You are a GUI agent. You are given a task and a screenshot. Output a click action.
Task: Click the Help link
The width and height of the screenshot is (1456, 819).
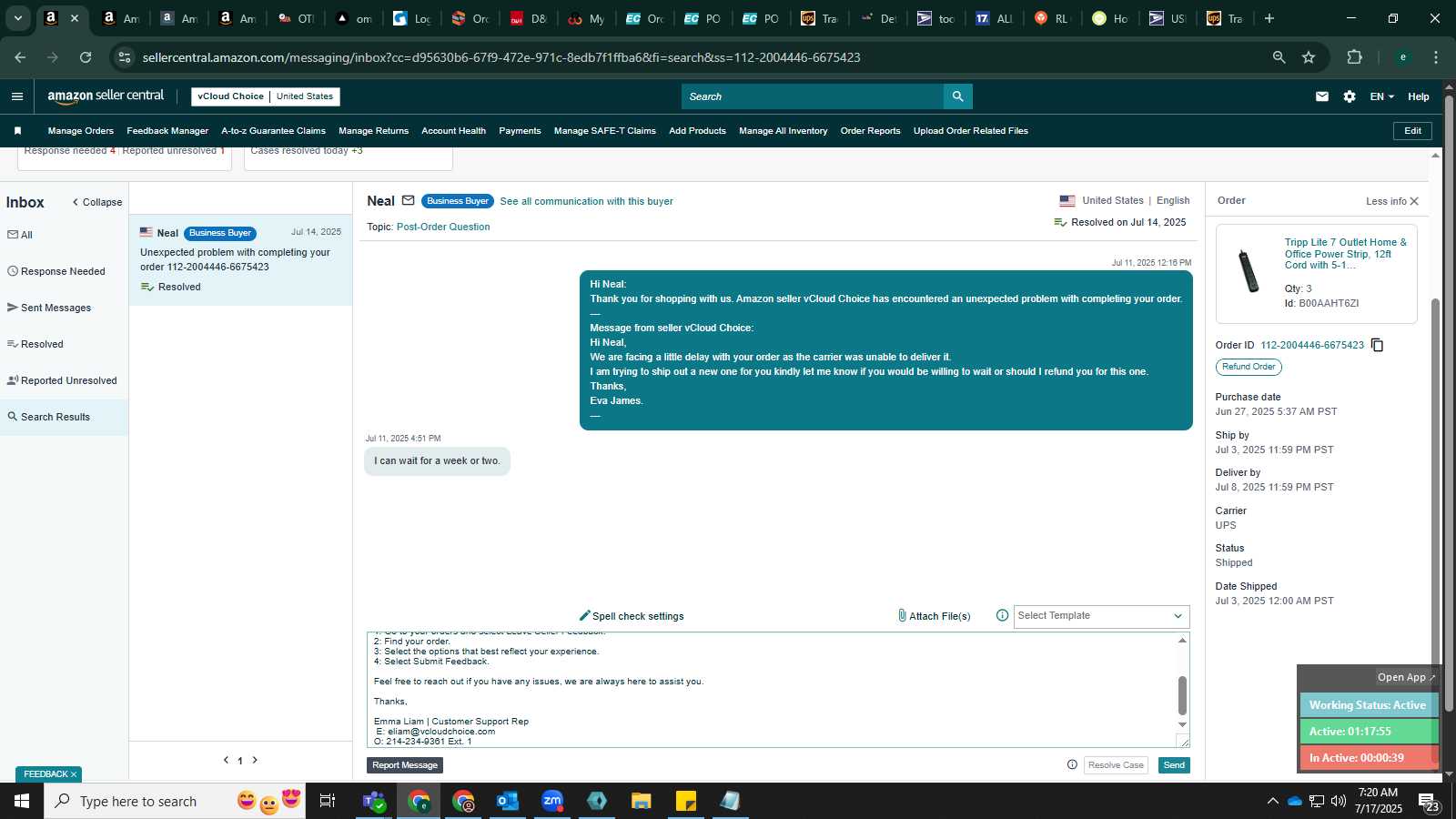1418,96
